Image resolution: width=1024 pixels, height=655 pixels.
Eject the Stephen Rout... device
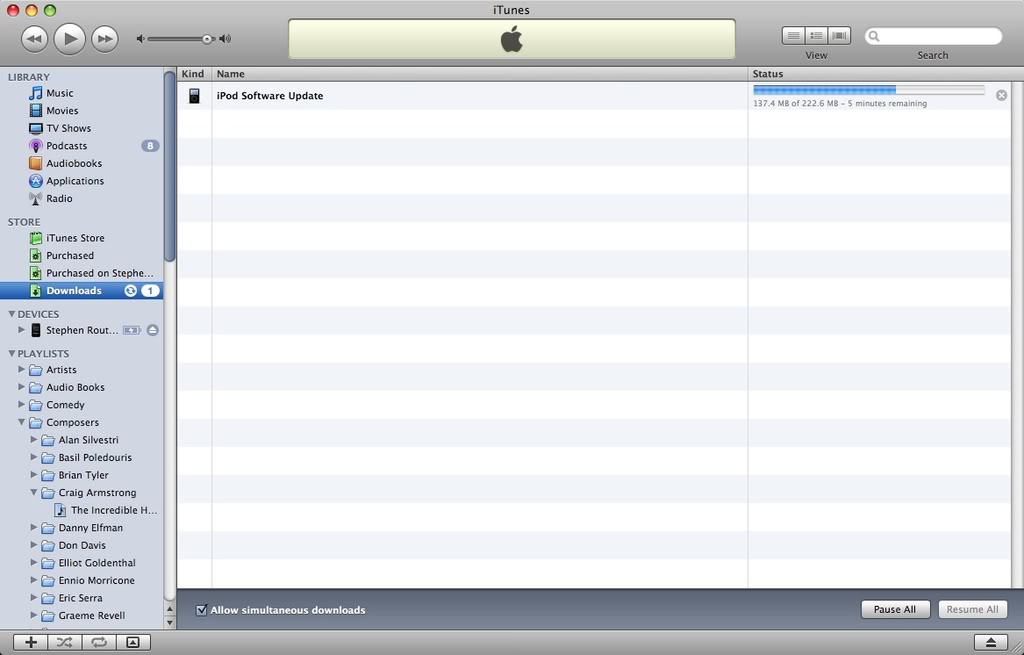(x=152, y=330)
